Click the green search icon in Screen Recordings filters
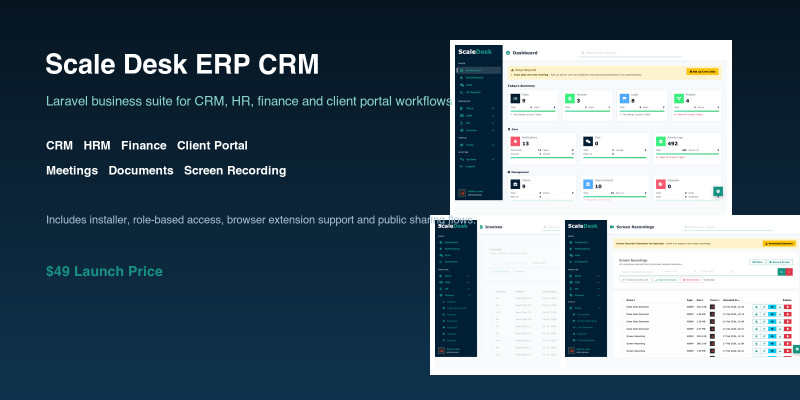This screenshot has width=800, height=400. tap(781, 271)
